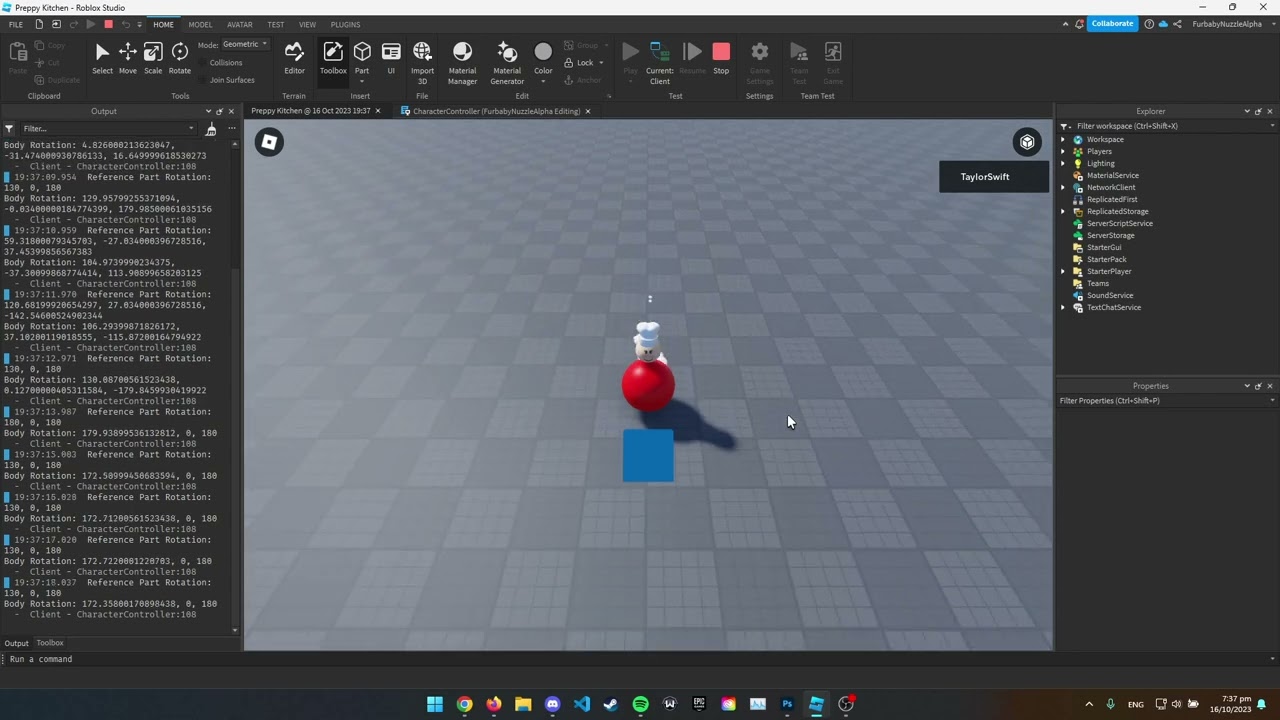Image resolution: width=1280 pixels, height=720 pixels.
Task: Click the Collaborate button
Action: 1112,24
